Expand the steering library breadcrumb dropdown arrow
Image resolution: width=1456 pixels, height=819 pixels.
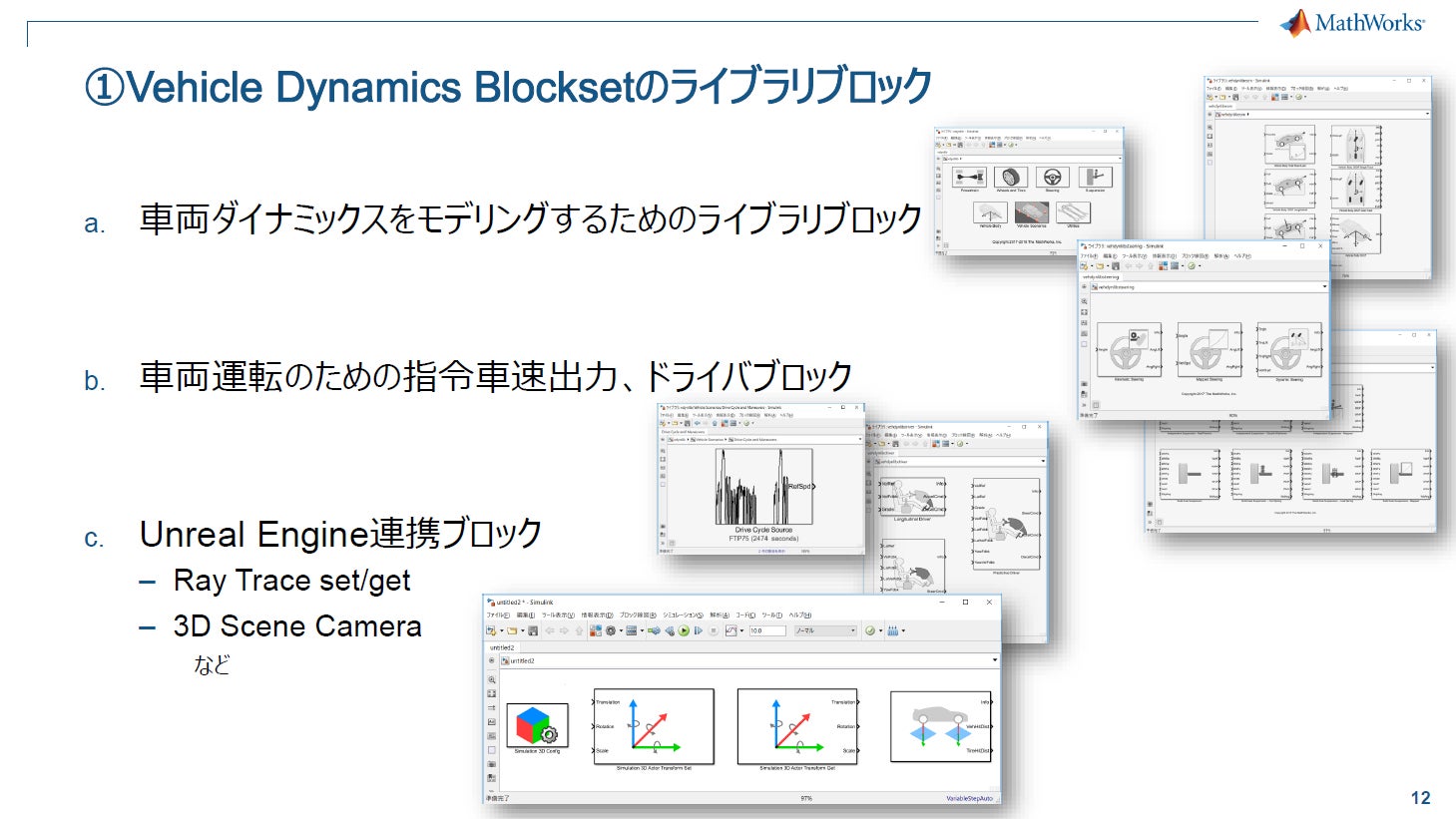tap(1324, 286)
